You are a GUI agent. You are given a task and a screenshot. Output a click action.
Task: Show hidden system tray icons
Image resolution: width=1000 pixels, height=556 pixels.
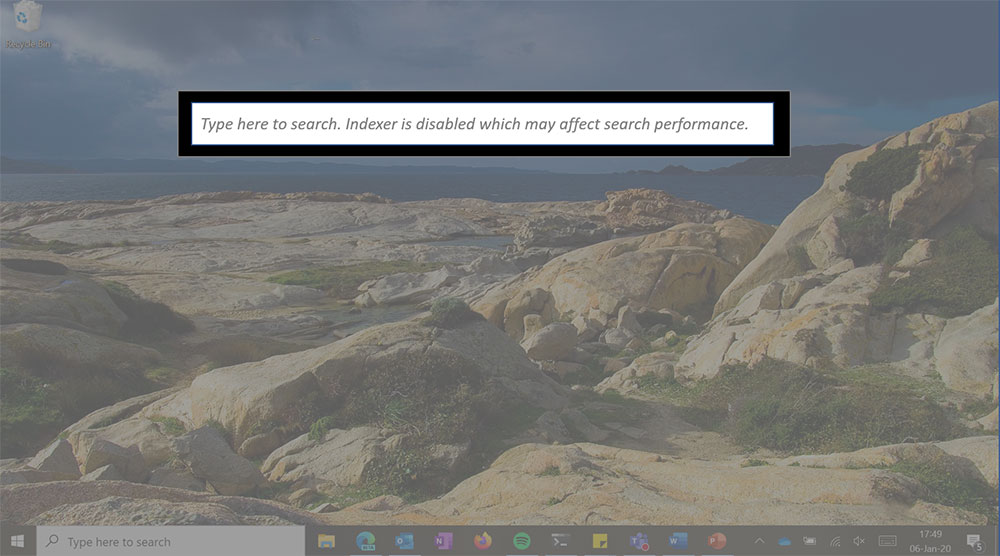point(760,541)
